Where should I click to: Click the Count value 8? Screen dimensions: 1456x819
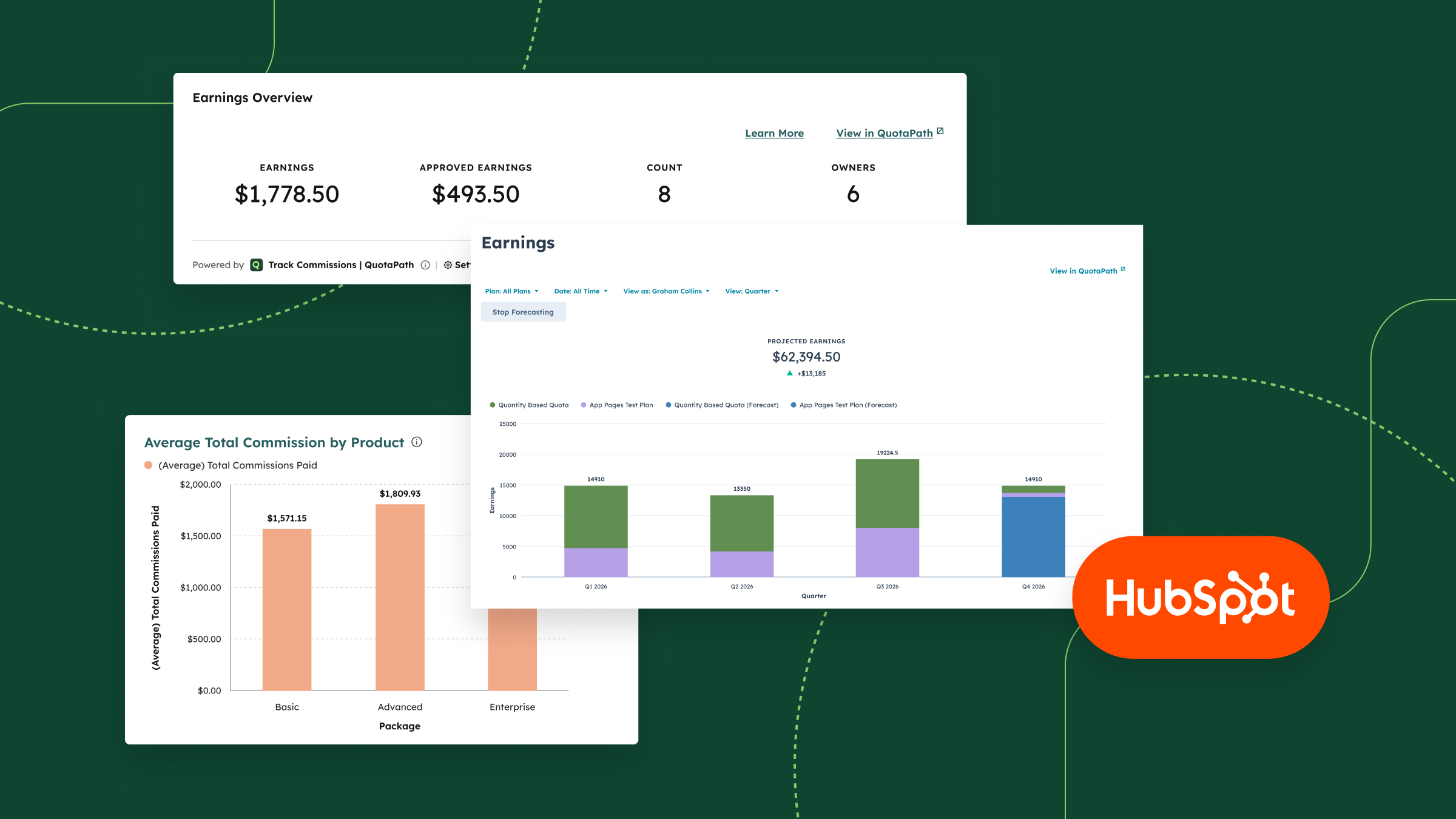[664, 194]
